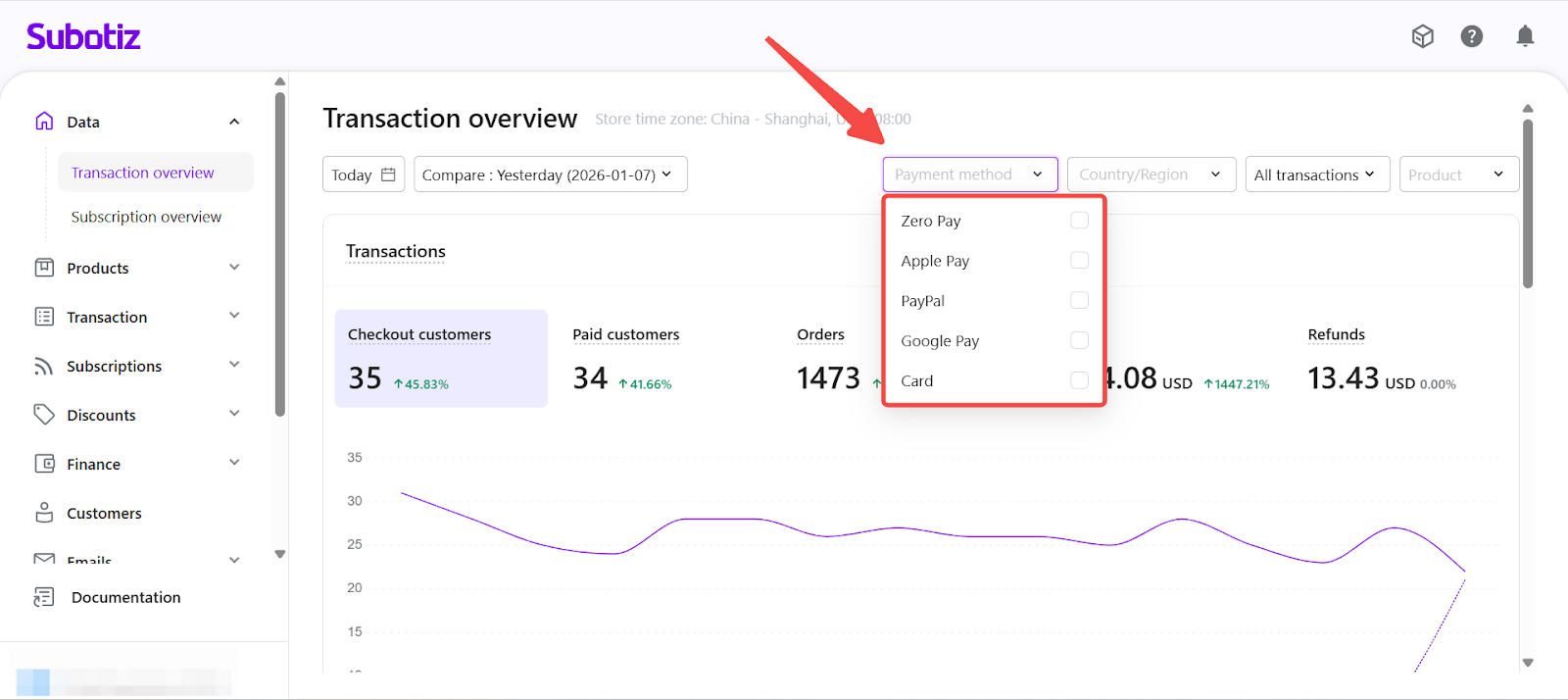Click the Documentation icon in sidebar
Viewport: 1568px width, 700px height.
44,597
